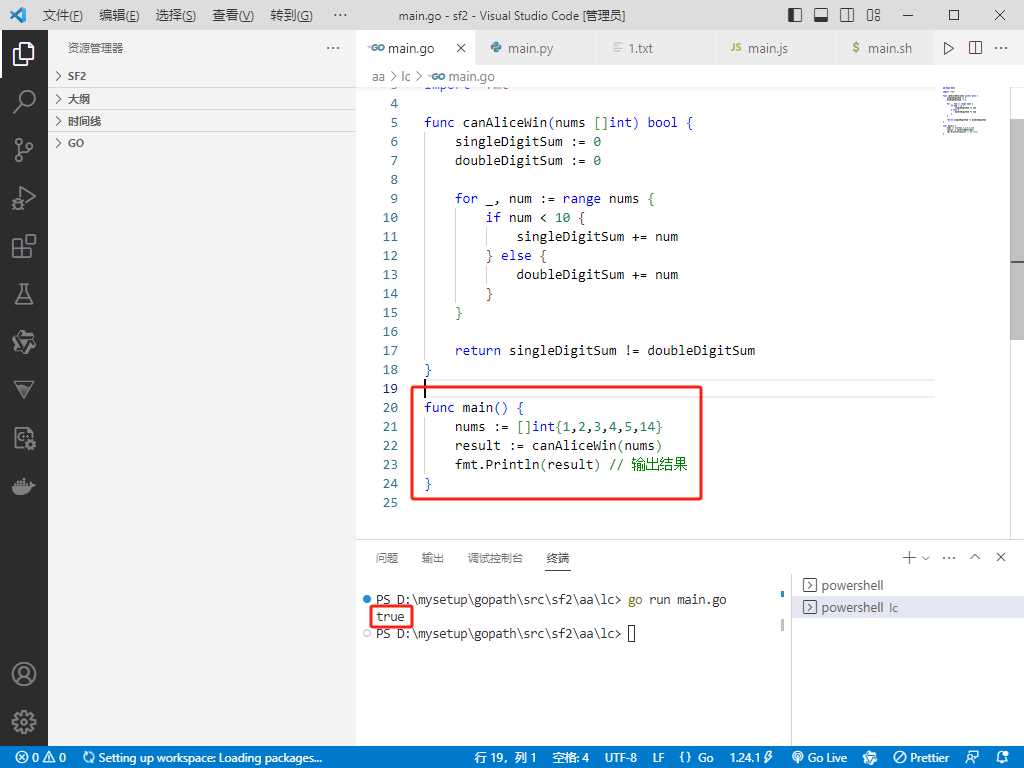Expand the 大纲 outline section
1024x768 pixels.
(202, 99)
